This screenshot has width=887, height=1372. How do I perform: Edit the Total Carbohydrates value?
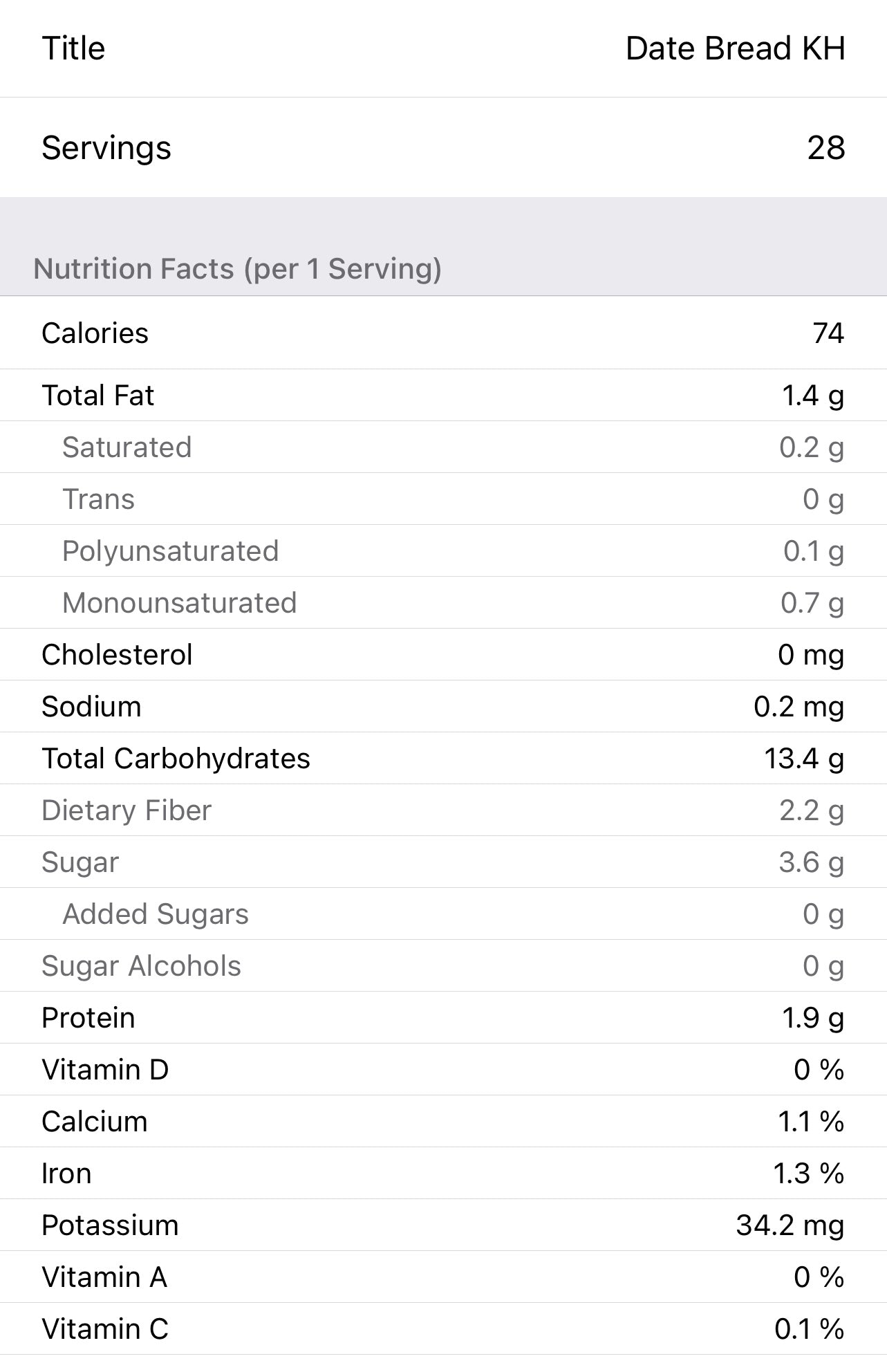coord(803,759)
